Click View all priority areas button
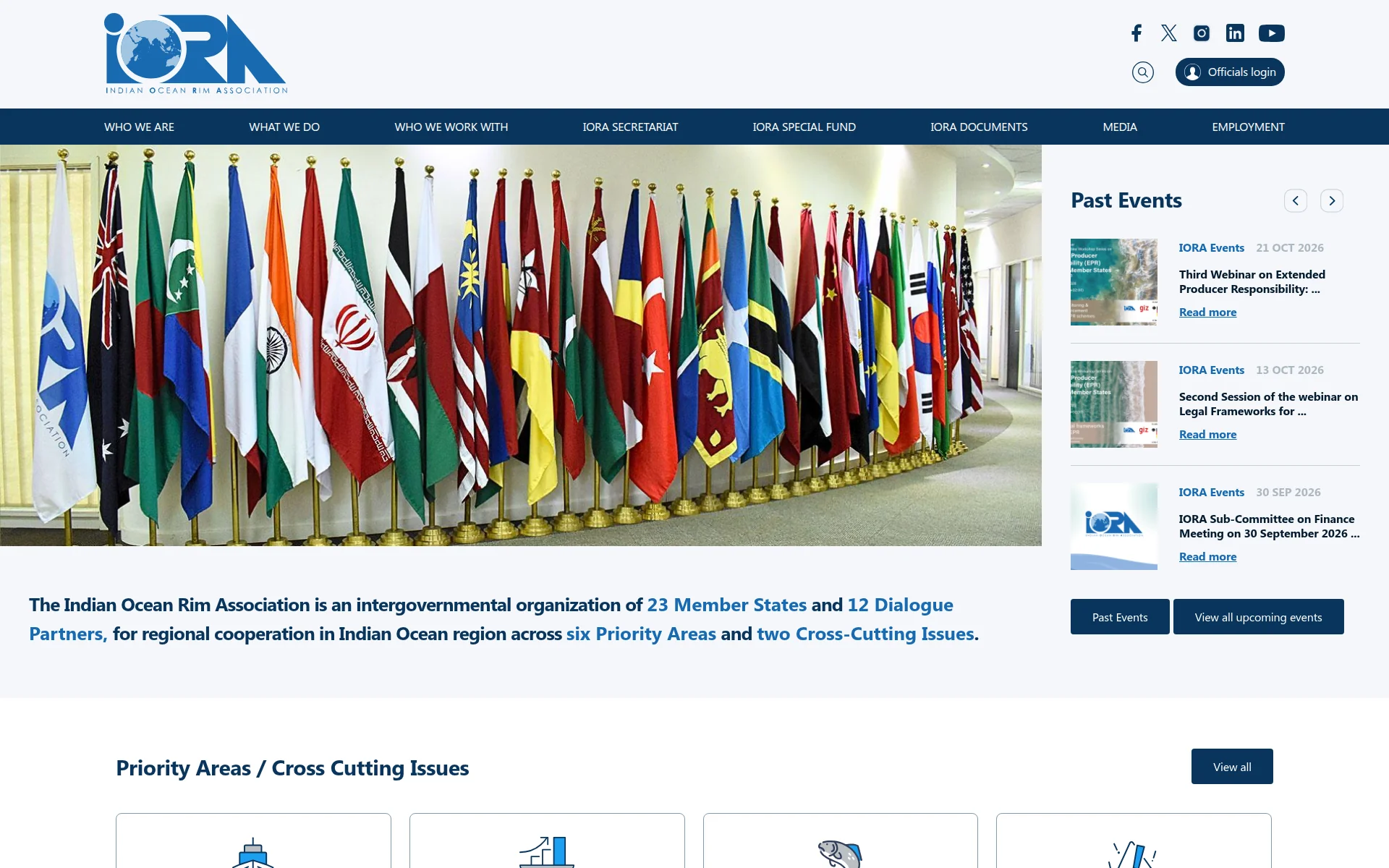This screenshot has height=868, width=1389. click(1232, 767)
